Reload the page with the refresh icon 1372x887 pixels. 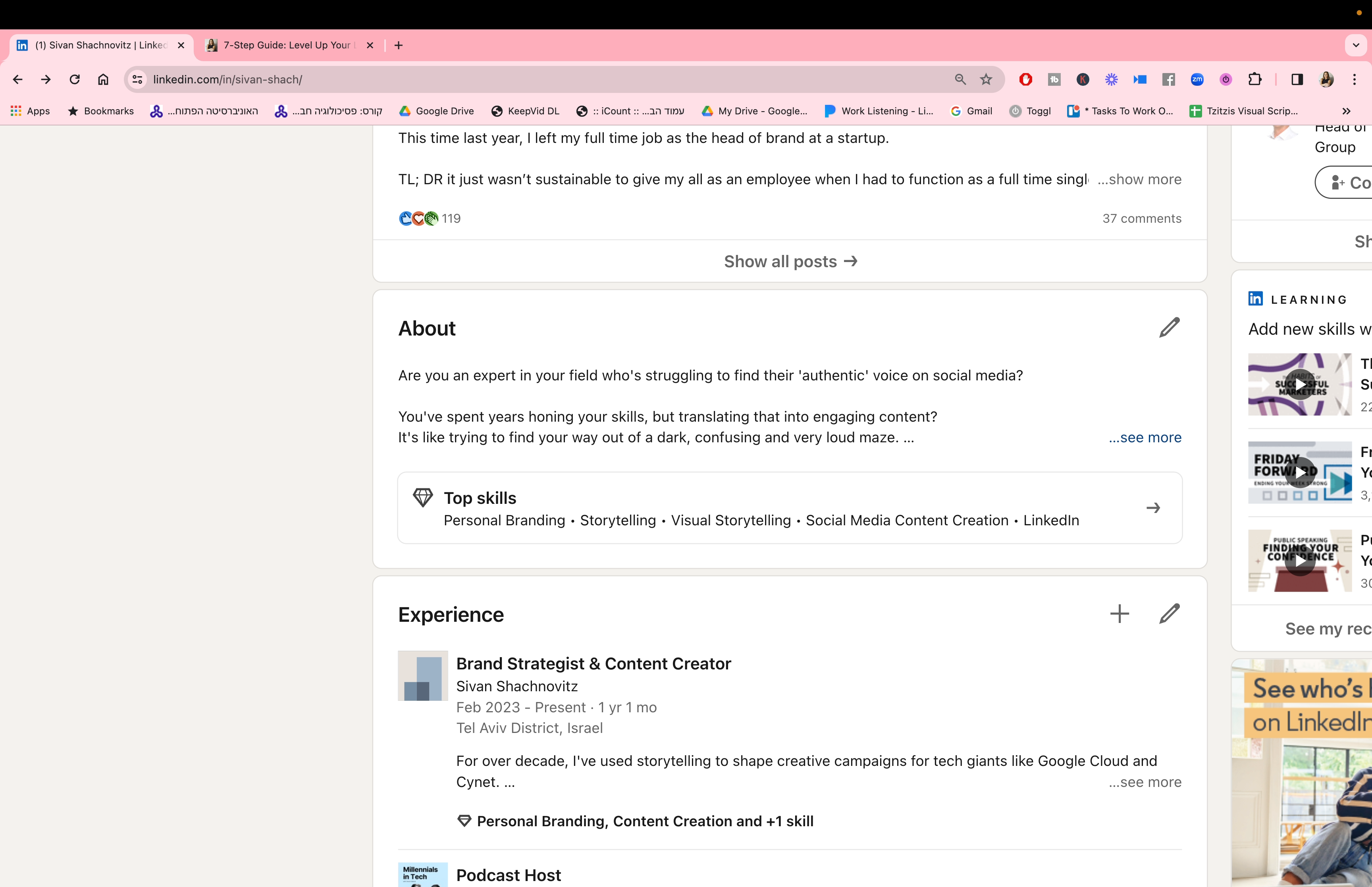tap(74, 79)
